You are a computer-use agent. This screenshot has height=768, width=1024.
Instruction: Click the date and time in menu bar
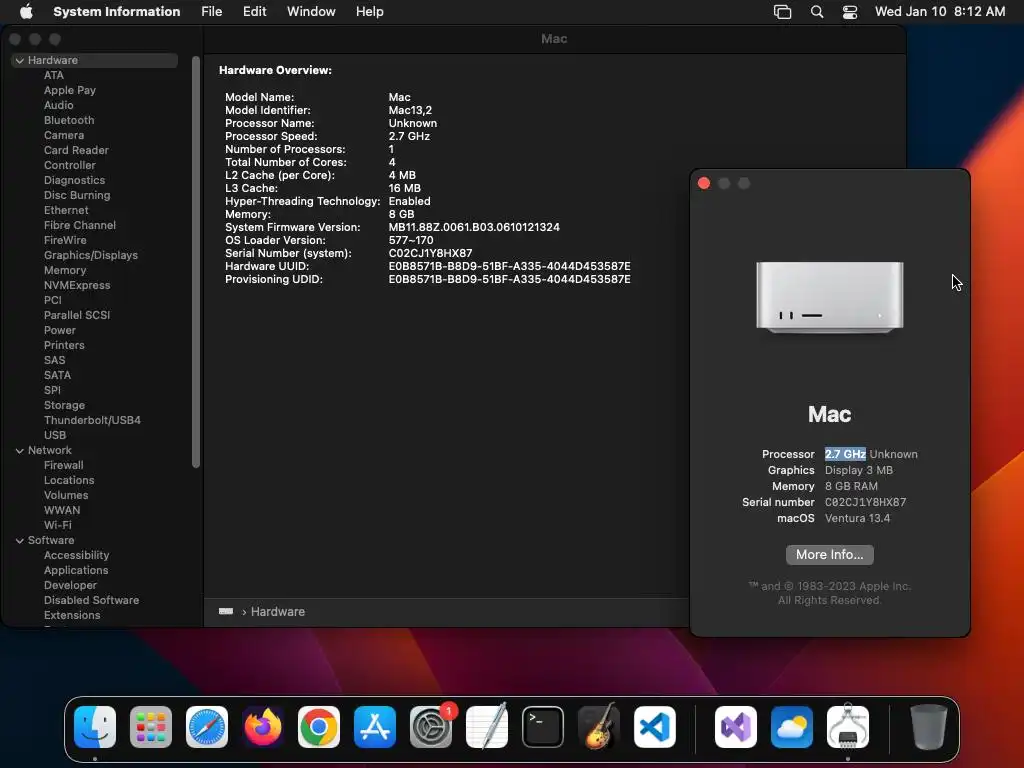(x=940, y=12)
